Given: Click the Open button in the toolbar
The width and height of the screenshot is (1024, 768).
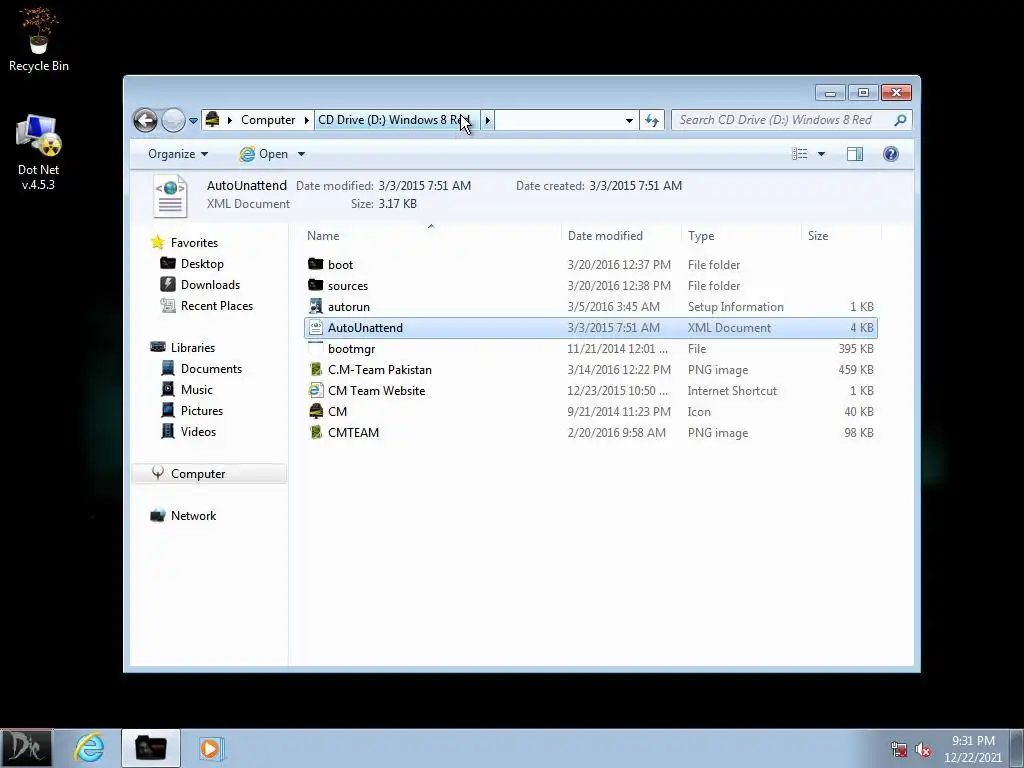Looking at the screenshot, I should [264, 154].
